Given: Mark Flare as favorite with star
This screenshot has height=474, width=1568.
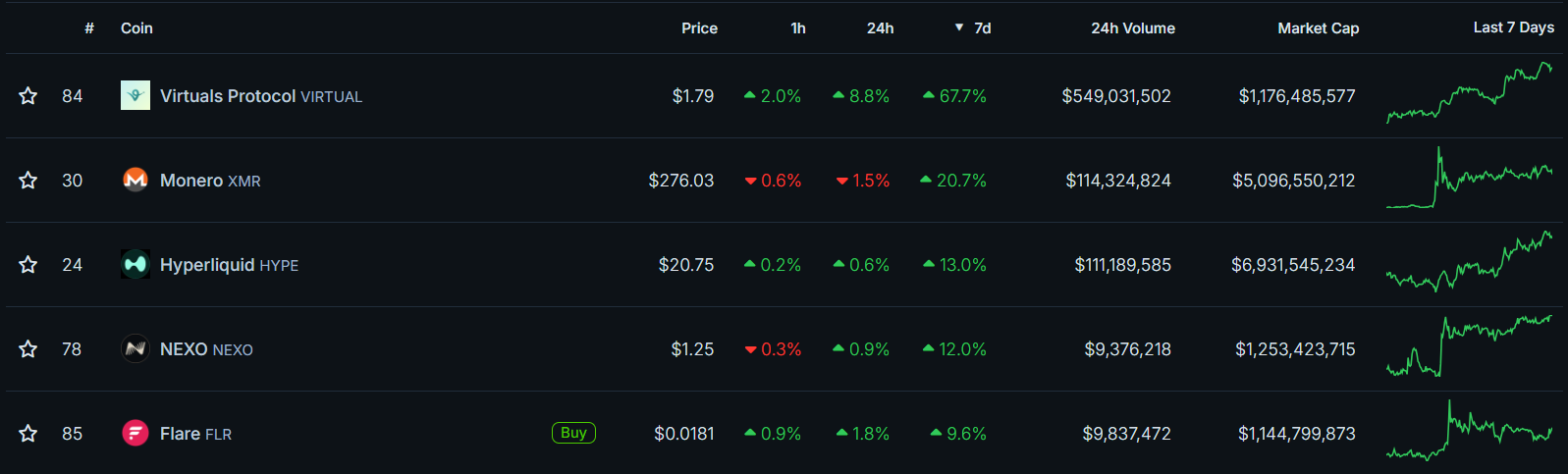Looking at the screenshot, I should pyautogui.click(x=28, y=433).
